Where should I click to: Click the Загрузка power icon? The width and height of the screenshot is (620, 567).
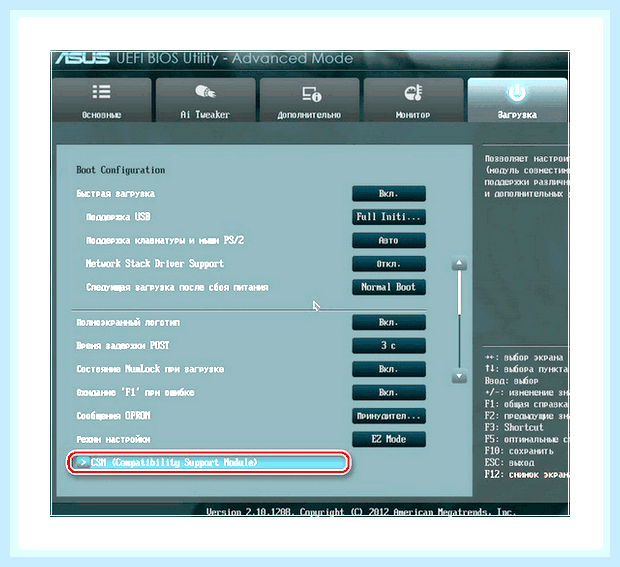pos(517,93)
